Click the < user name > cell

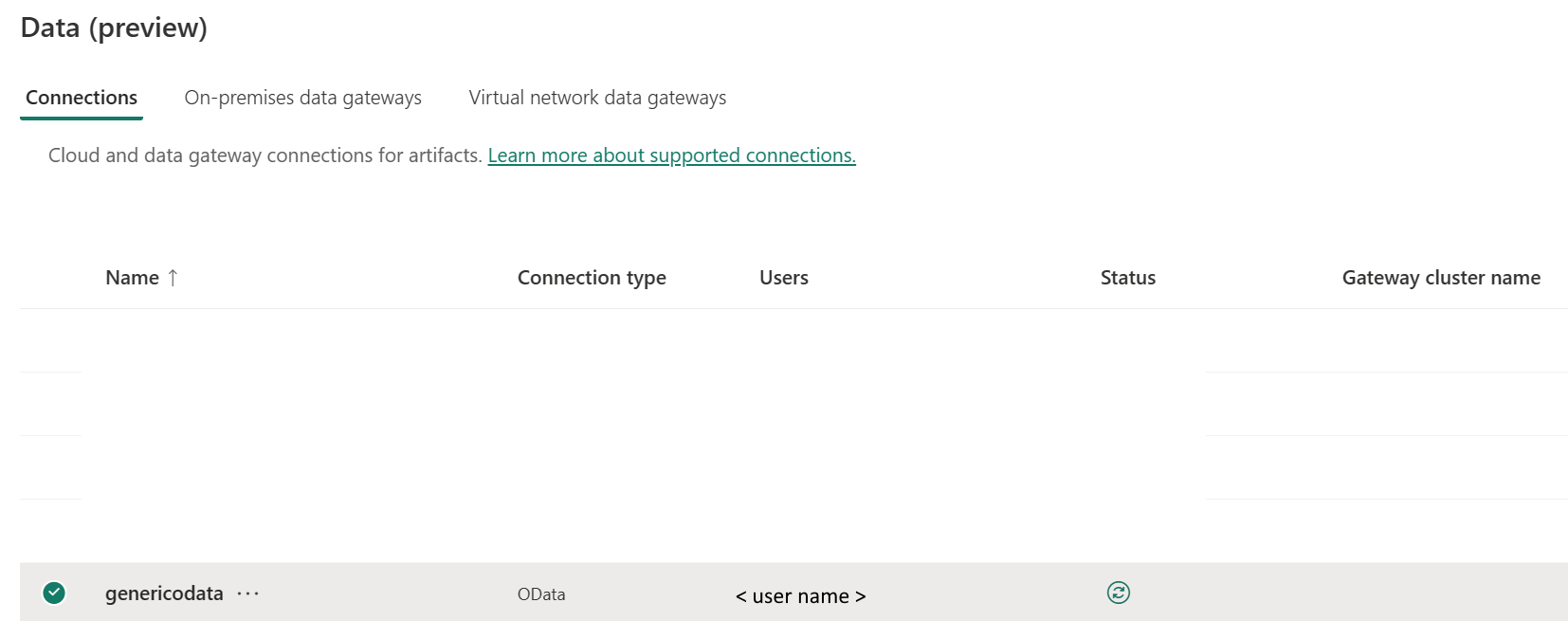[x=801, y=596]
